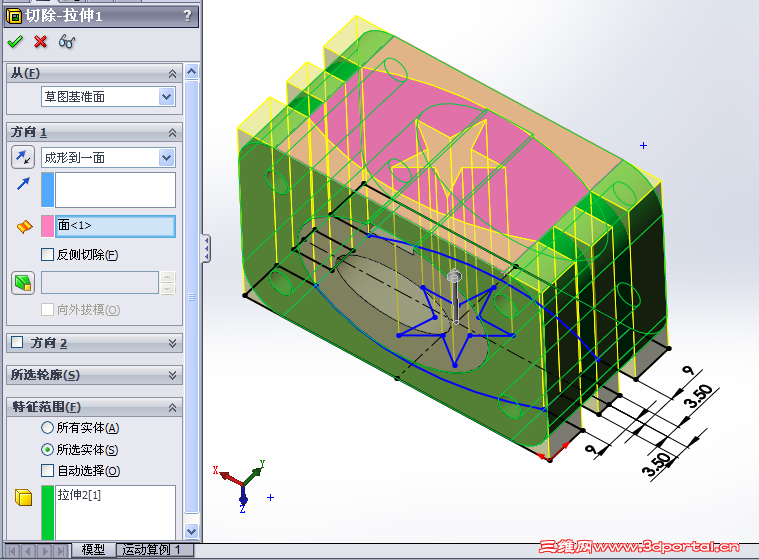Enable 自动选择 checkbox
Image resolution: width=759 pixels, height=560 pixels.
click(47, 470)
